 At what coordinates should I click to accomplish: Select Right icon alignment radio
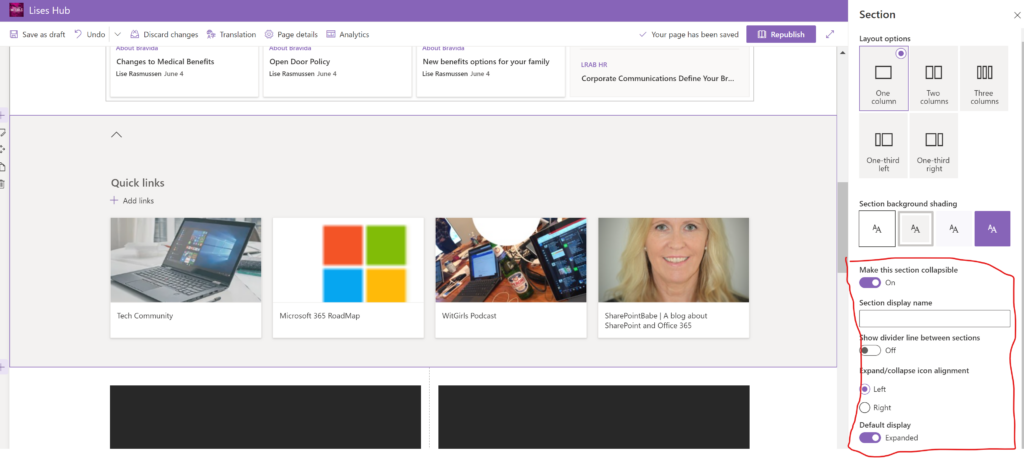coord(865,408)
